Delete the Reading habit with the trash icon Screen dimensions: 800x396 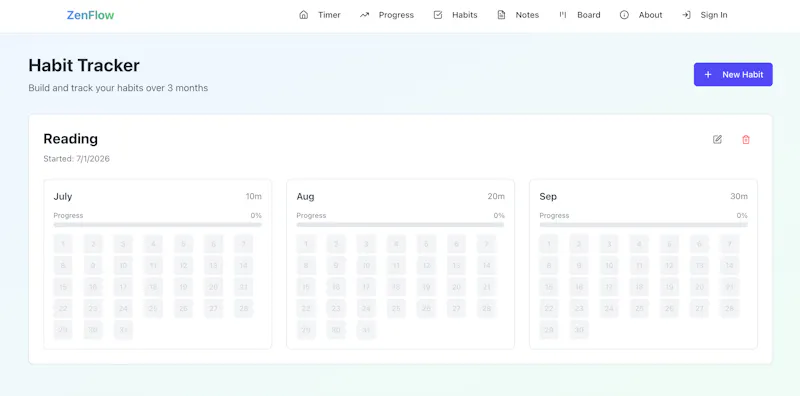pos(746,139)
